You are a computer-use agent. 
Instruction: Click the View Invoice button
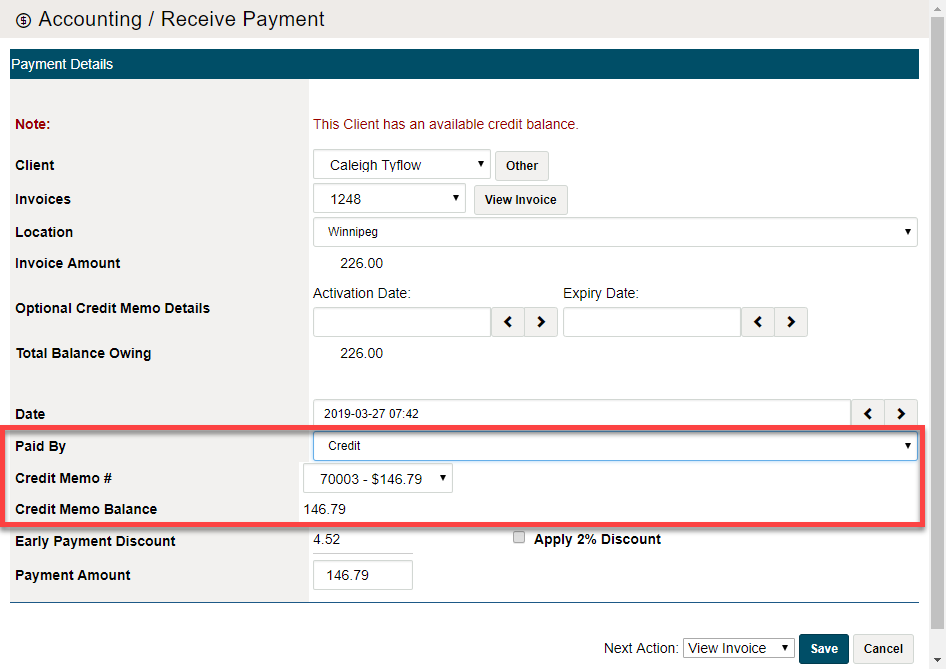(520, 199)
